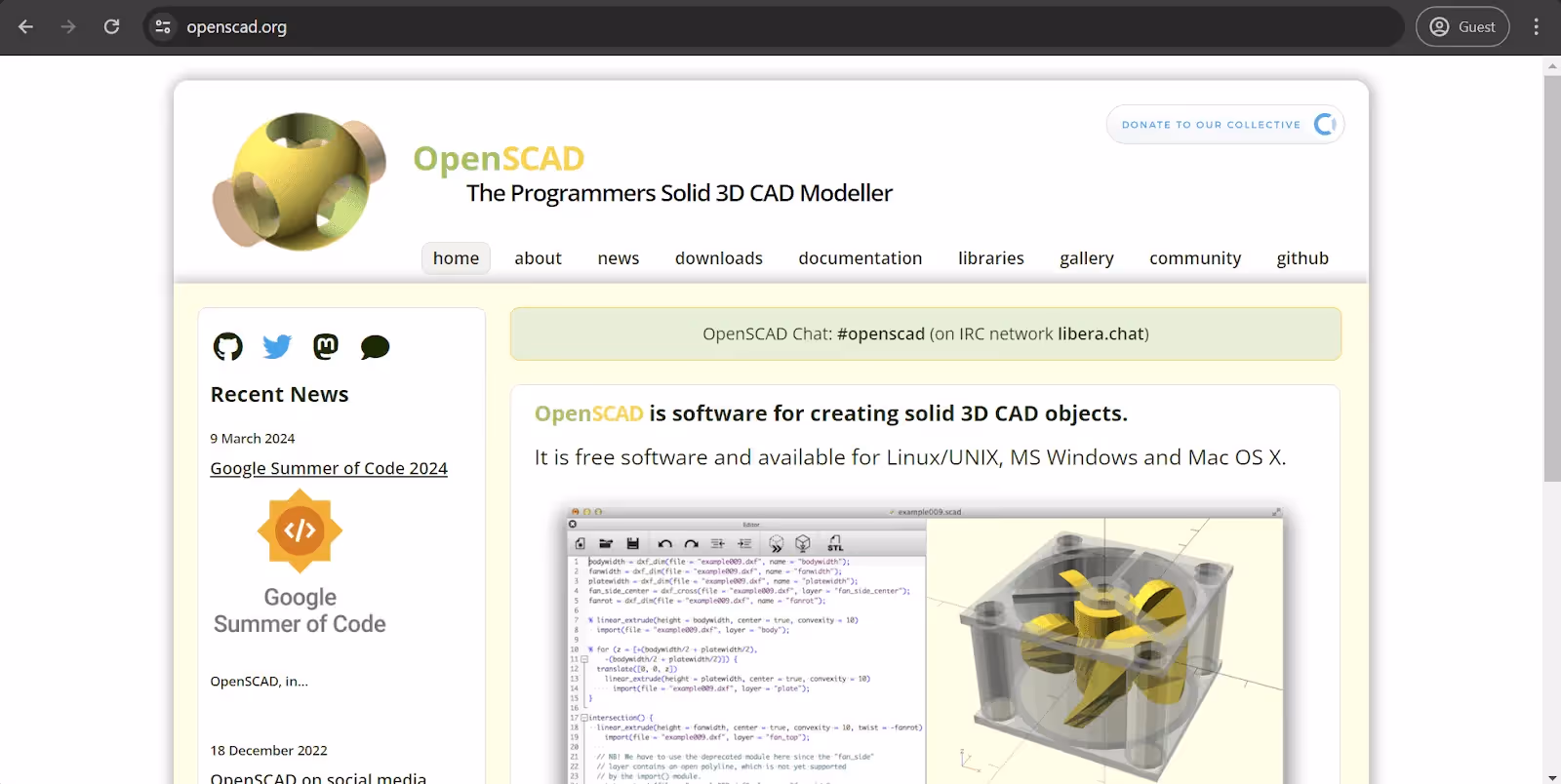Image resolution: width=1561 pixels, height=784 pixels.
Task: Open the Google Summer of Code 2024 link
Action: coord(329,468)
